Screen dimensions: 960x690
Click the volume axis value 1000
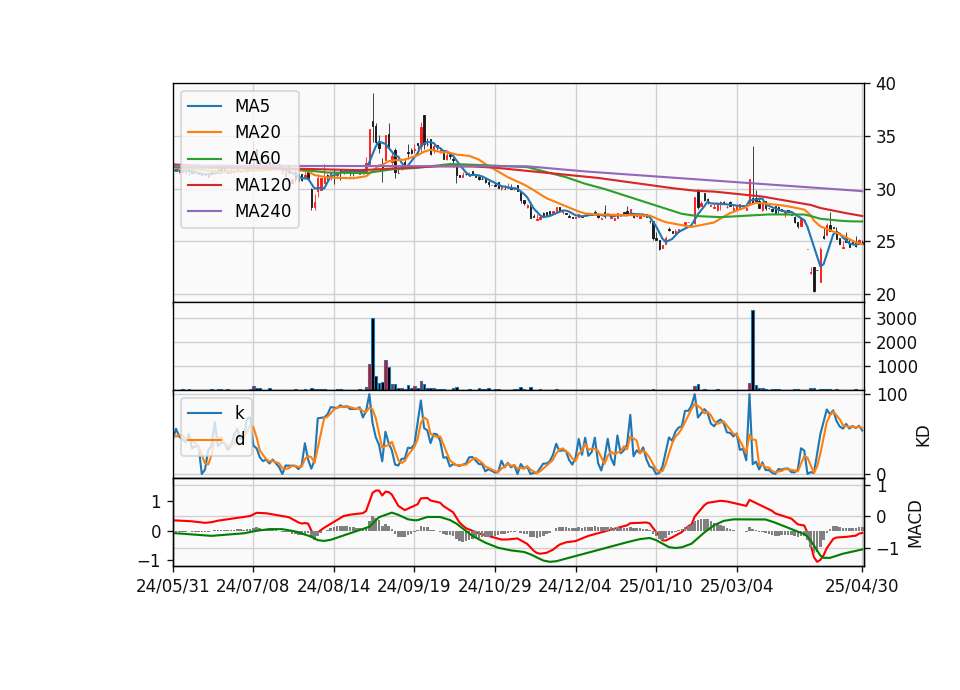896,367
